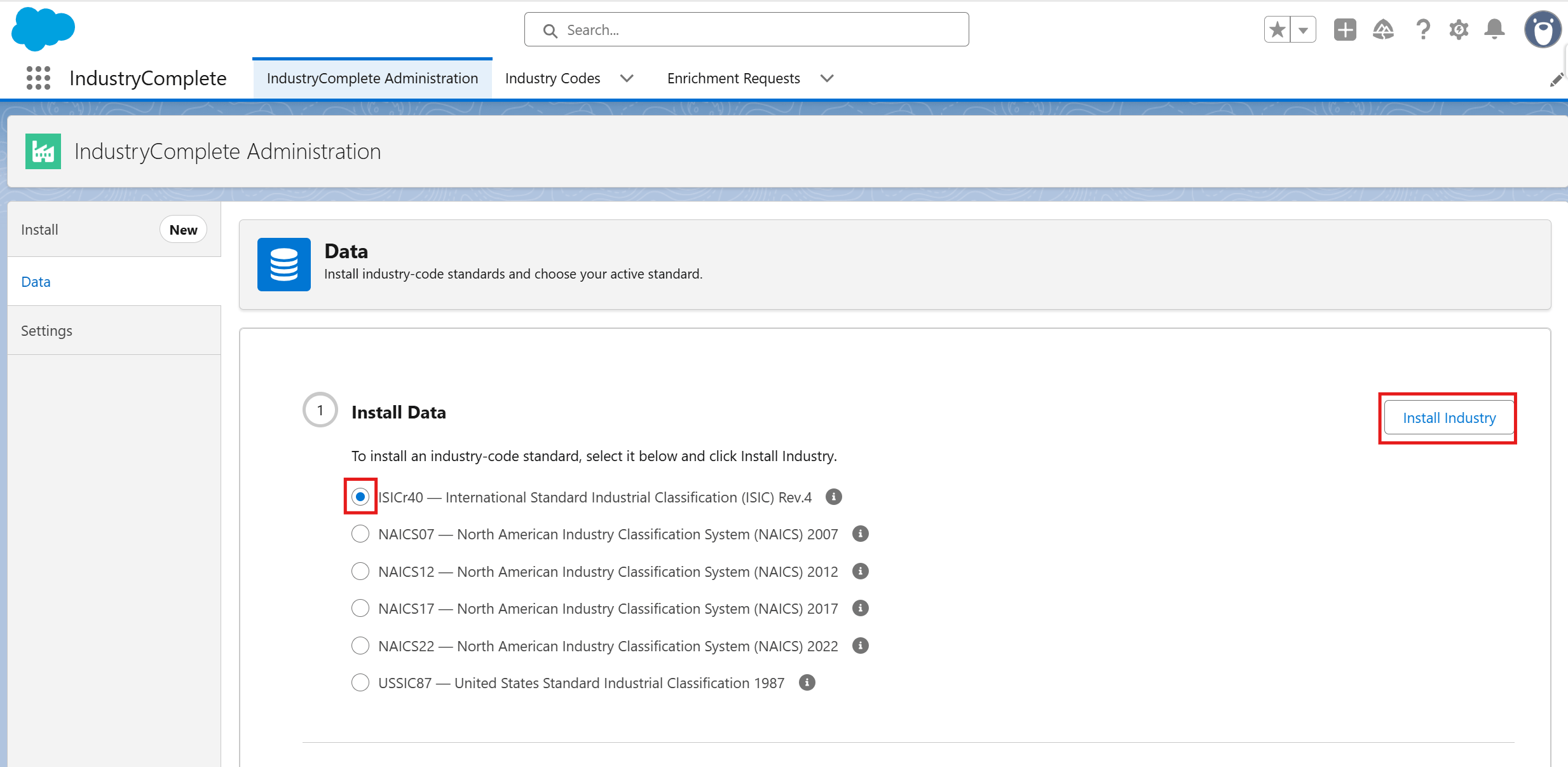
Task: Click the edit navigation pencil icon
Action: [1557, 79]
